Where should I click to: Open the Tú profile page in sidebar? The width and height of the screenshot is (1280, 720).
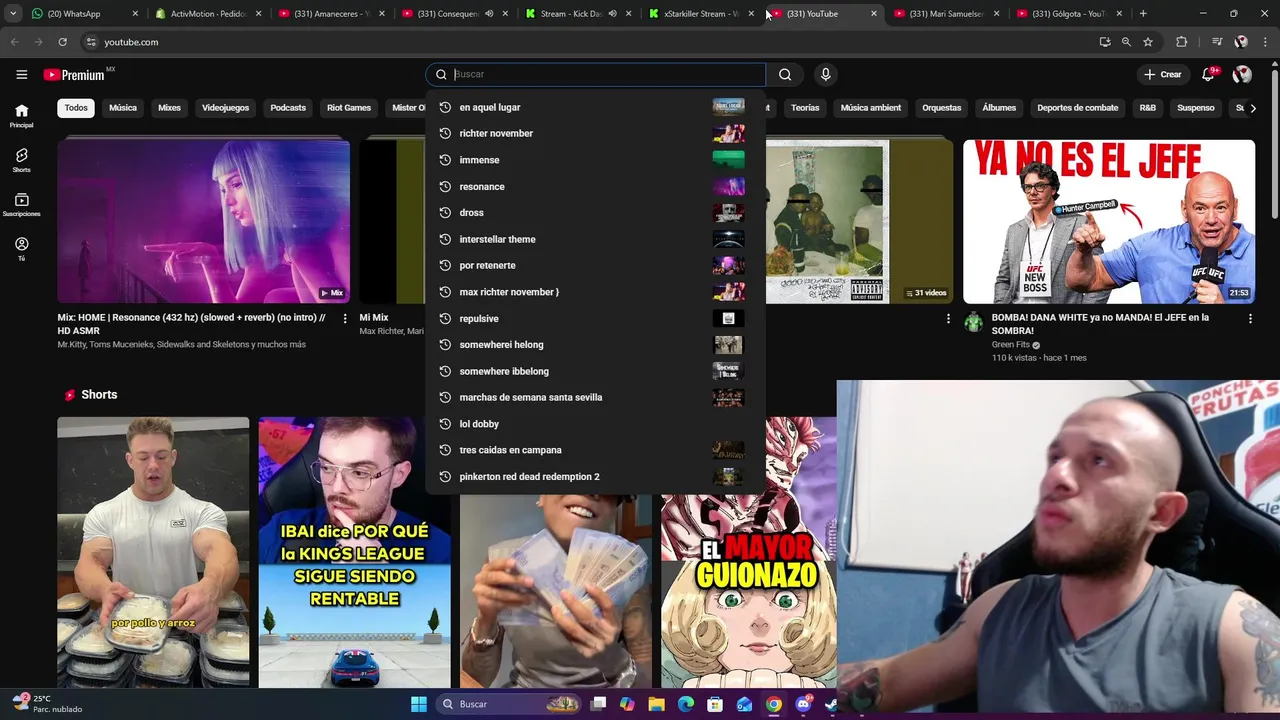coord(21,249)
